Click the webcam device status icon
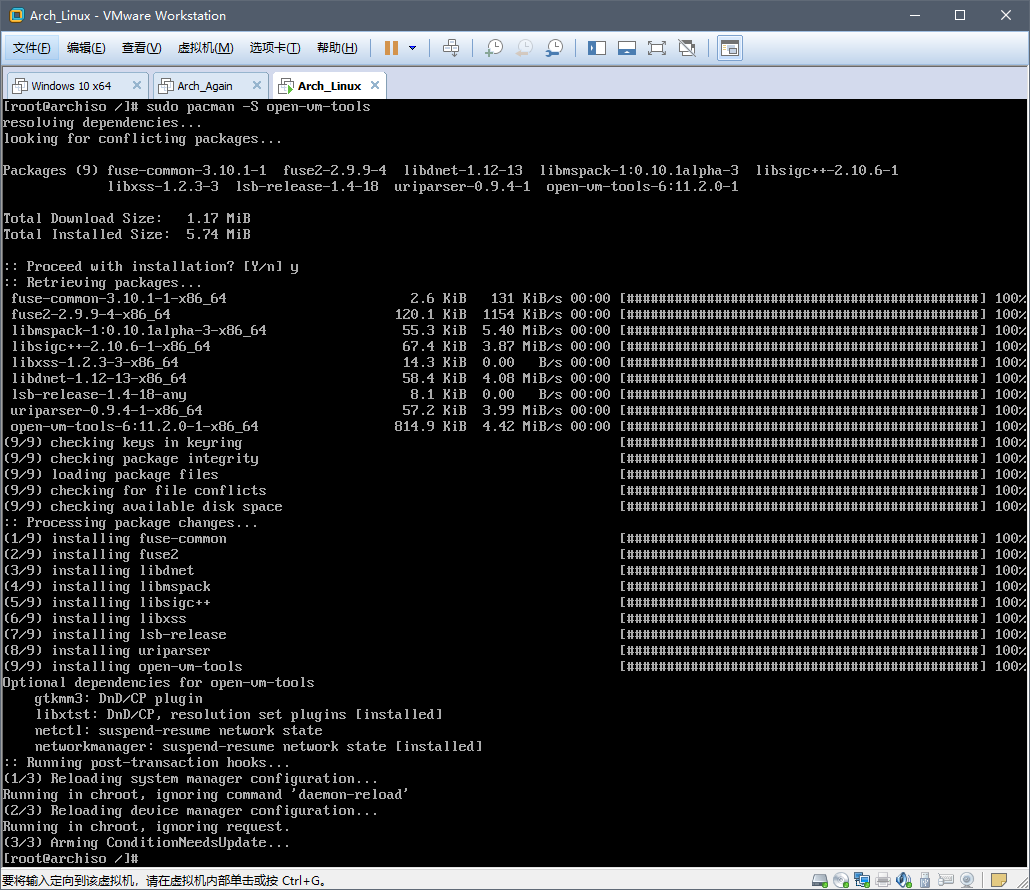Screen dimensions: 1030x890 [x=967, y=880]
